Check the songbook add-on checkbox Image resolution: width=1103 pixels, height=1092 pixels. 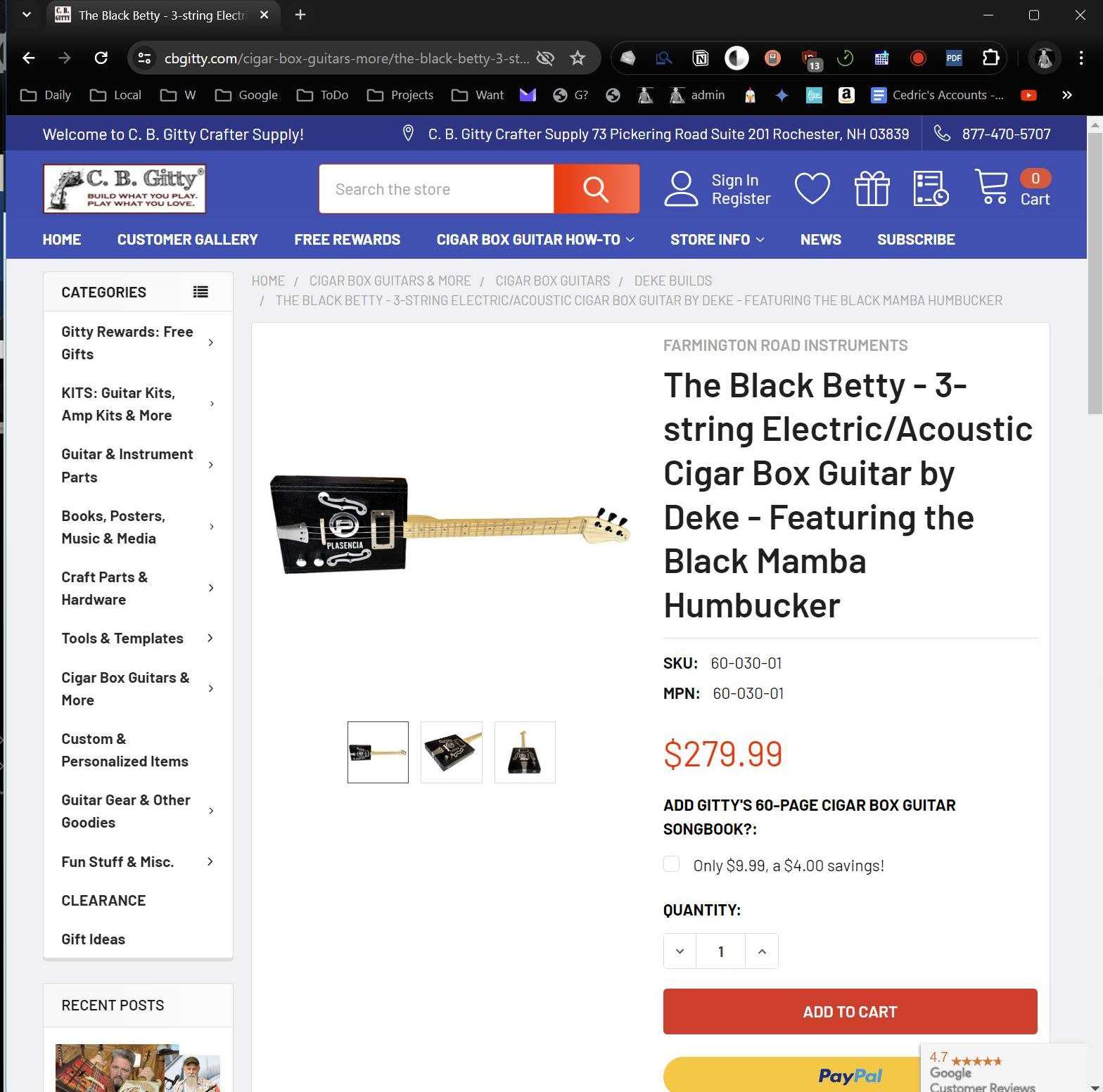coord(672,864)
